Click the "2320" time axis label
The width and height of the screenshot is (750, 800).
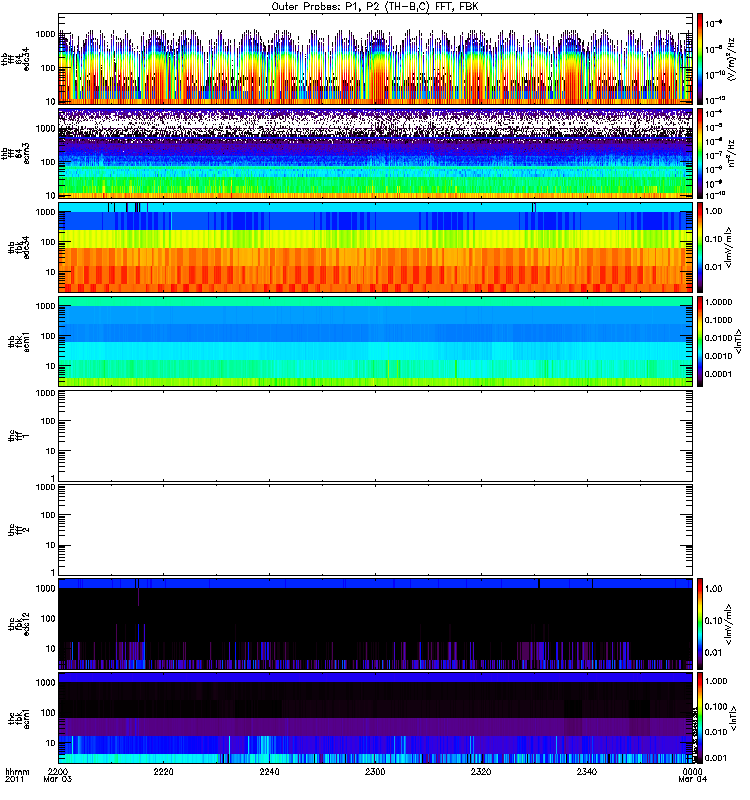point(481,771)
